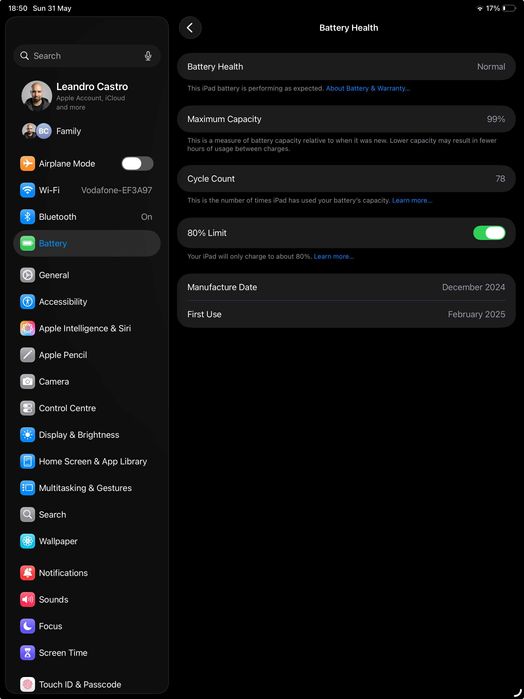Tap the Touch ID & Passcode fingerprint icon
Image resolution: width=524 pixels, height=699 pixels.
[27, 684]
